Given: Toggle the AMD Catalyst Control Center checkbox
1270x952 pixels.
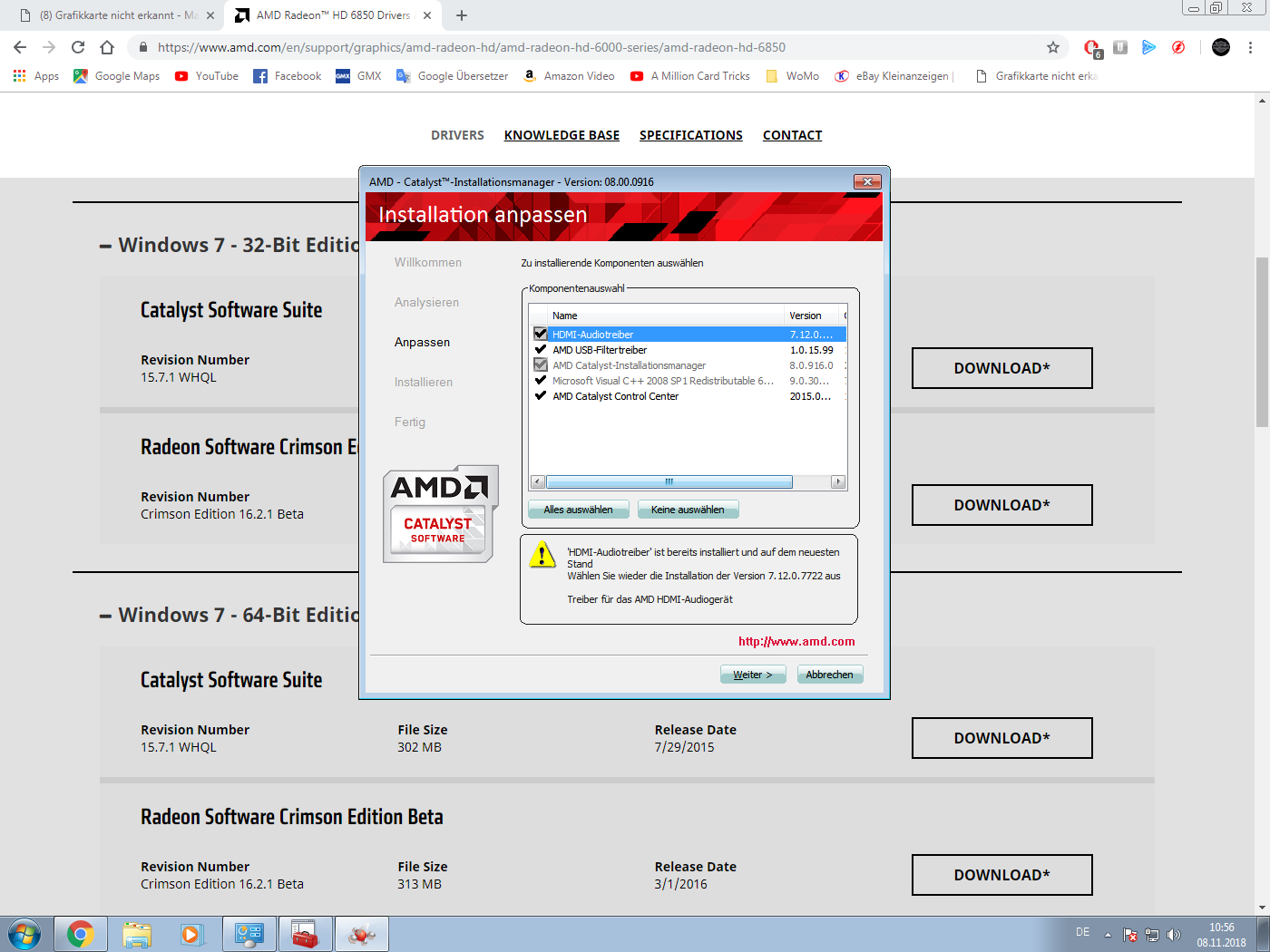Looking at the screenshot, I should 541,395.
